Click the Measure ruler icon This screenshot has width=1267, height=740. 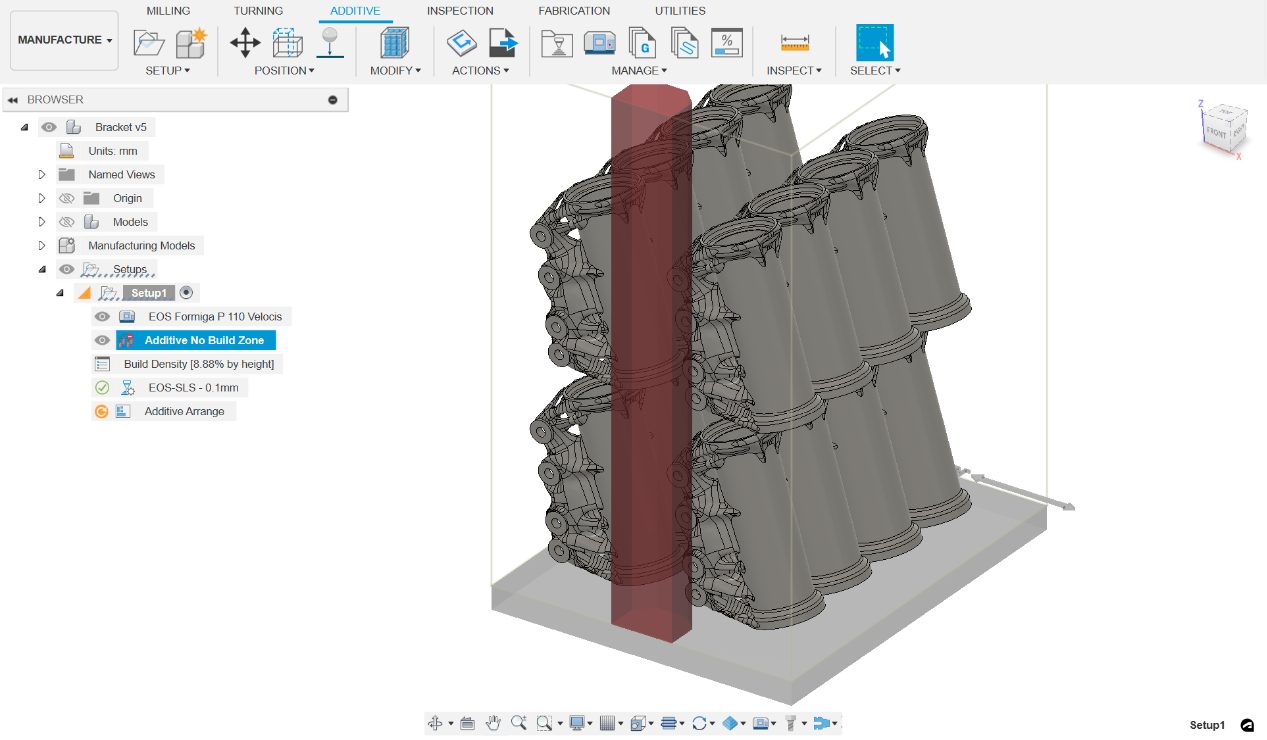pyautogui.click(x=795, y=43)
